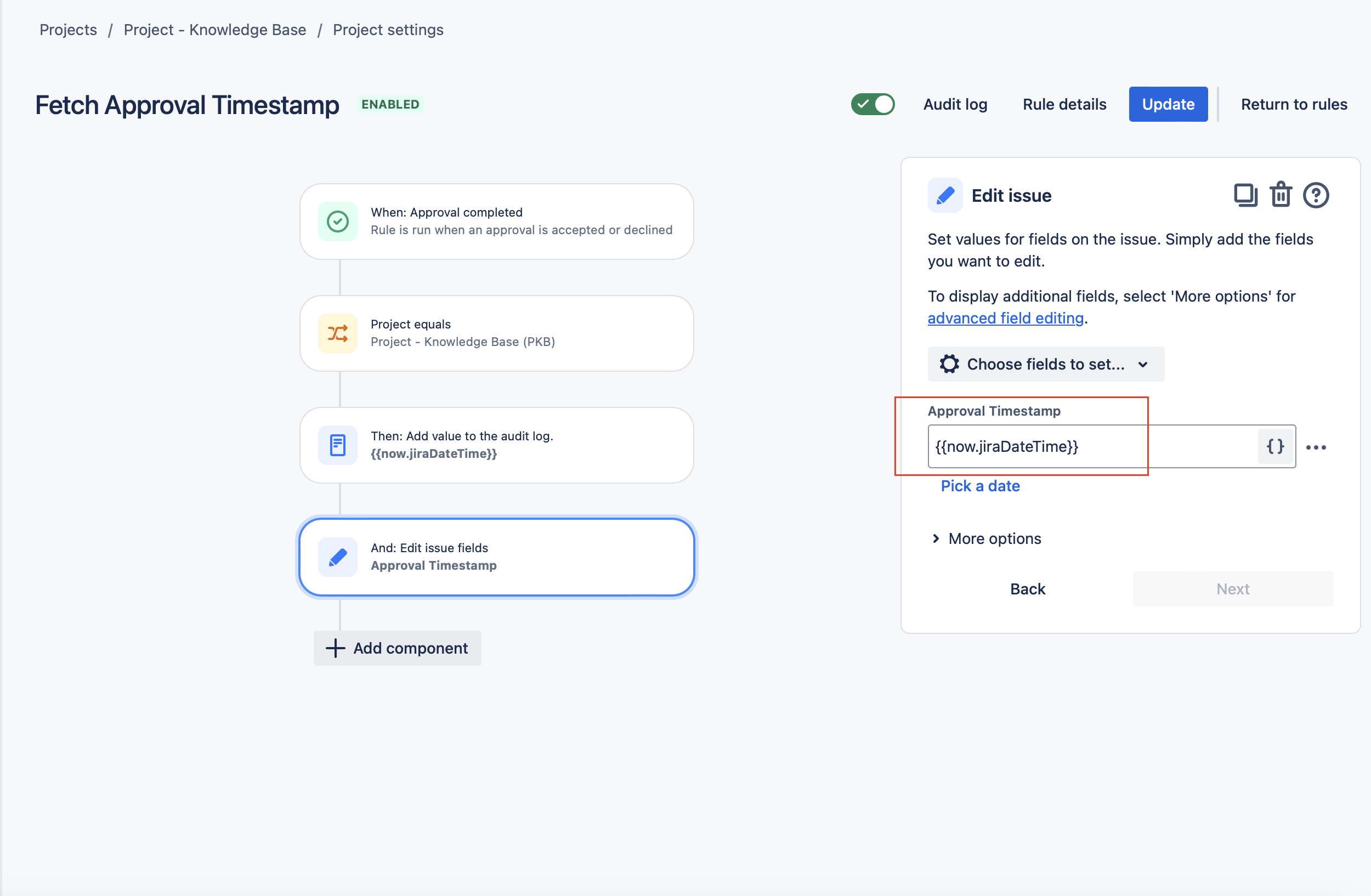Click Add component button
1371x896 pixels.
click(398, 648)
